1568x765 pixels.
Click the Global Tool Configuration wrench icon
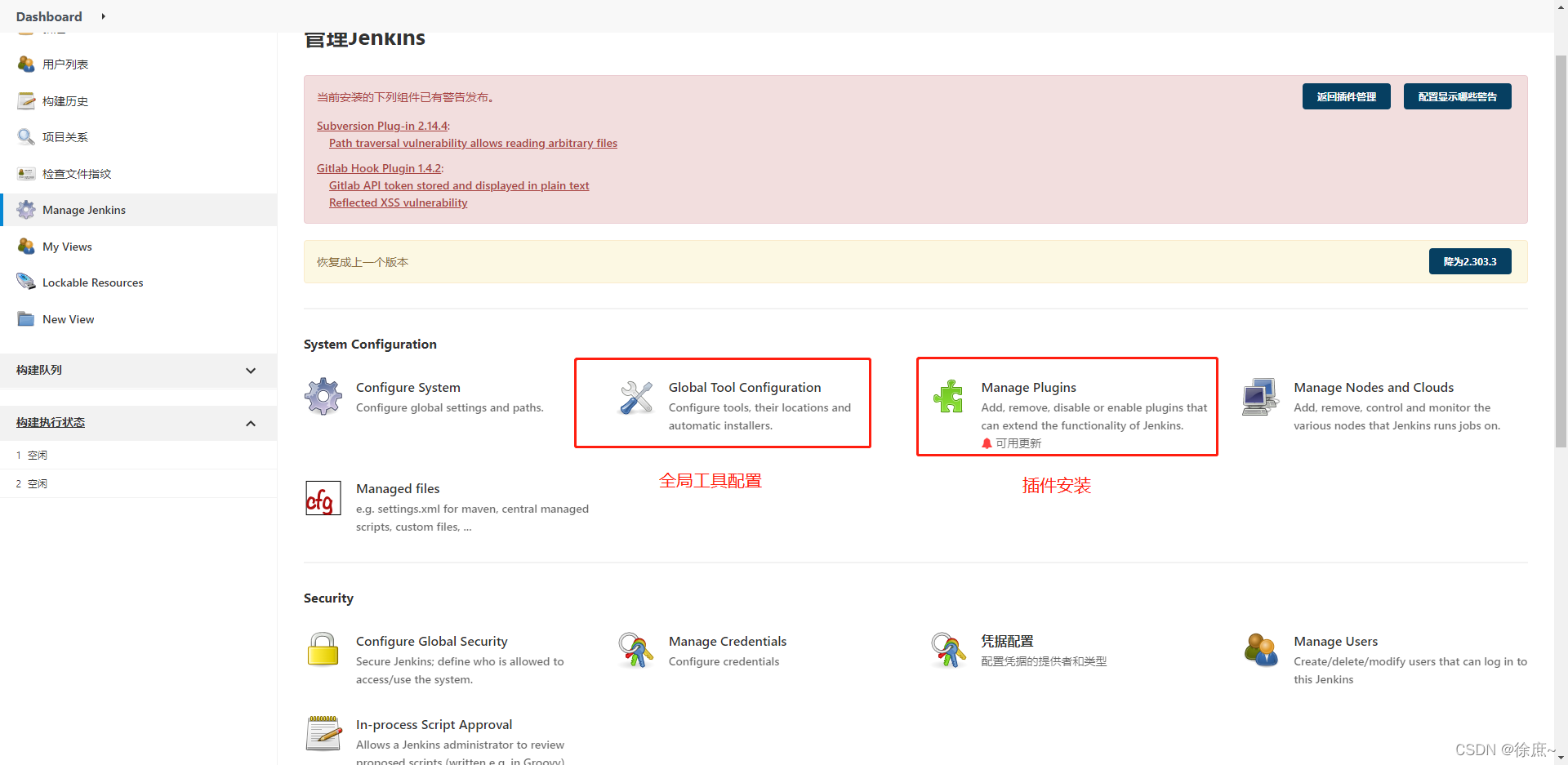click(x=636, y=398)
